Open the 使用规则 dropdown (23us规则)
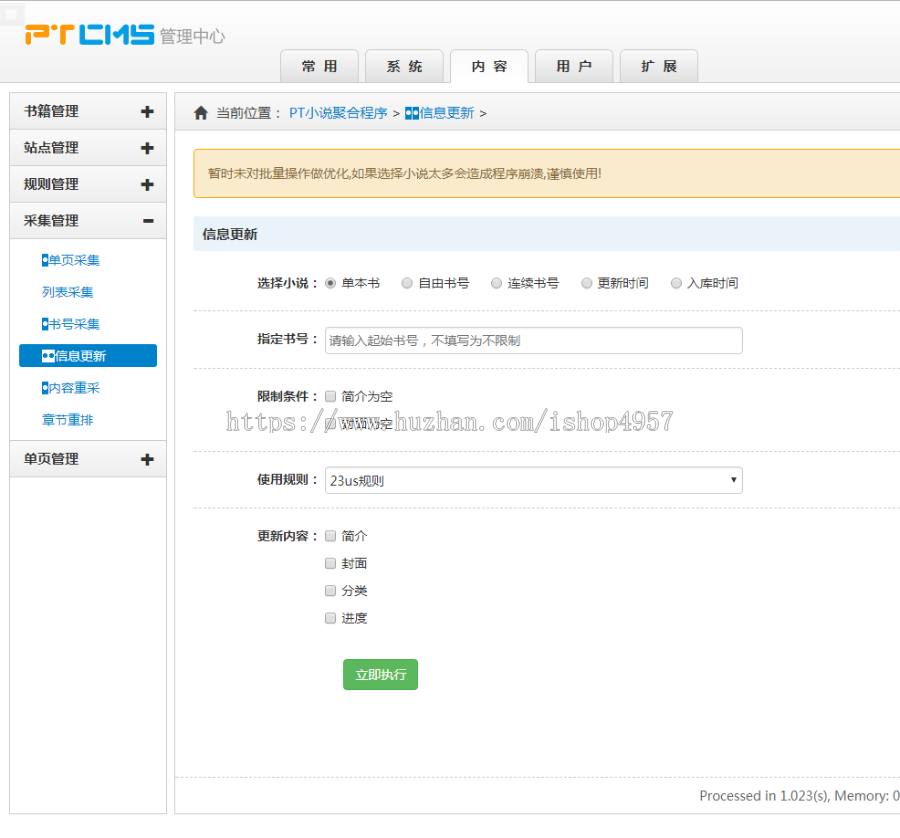The image size is (900, 838). click(x=534, y=480)
